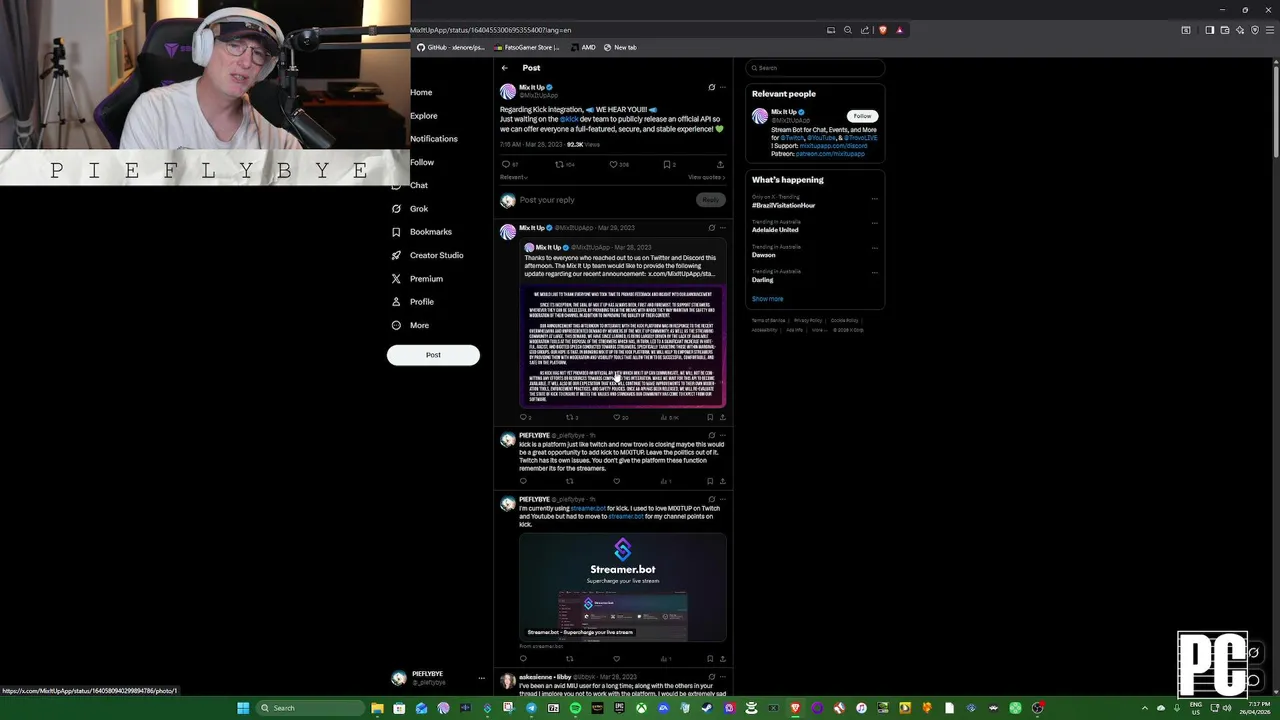1280x720 pixels.
Task: Open menu on PIEFLYBYE streamer.bot reply
Action: (x=723, y=500)
